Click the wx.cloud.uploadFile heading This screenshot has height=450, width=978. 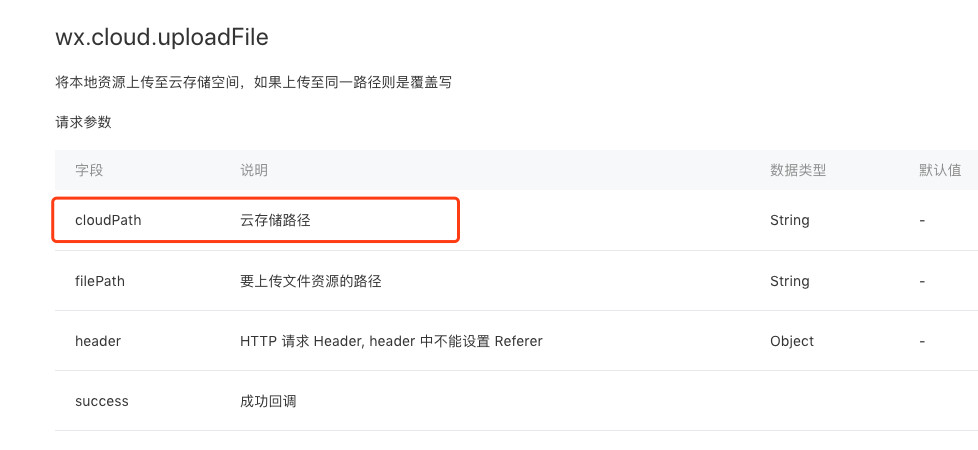pos(162,38)
